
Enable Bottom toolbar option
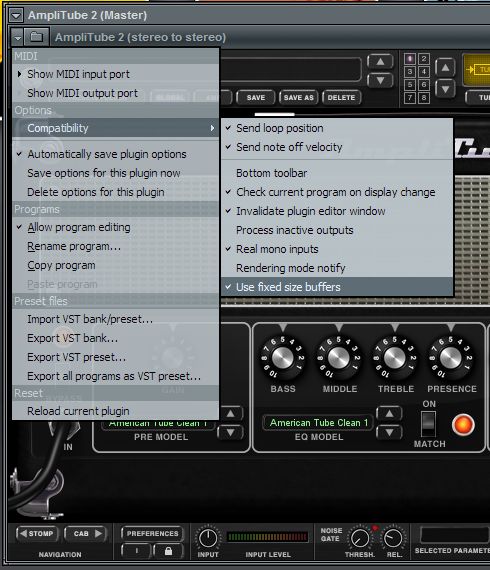337,173
